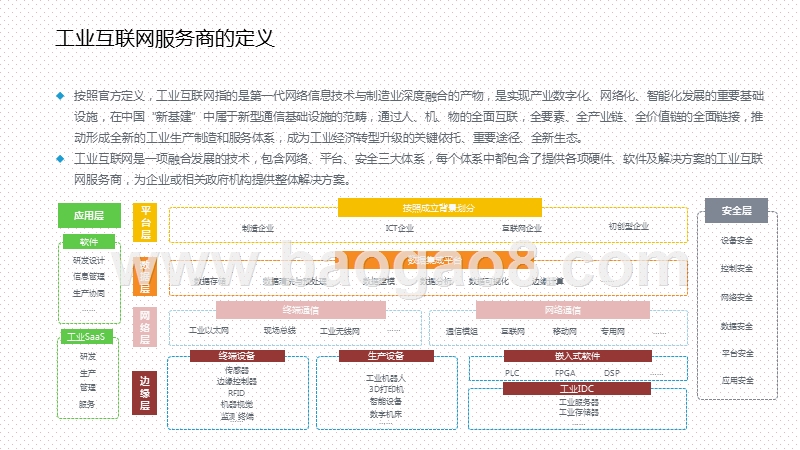Click the 研发设计 item under 软件

point(89,260)
